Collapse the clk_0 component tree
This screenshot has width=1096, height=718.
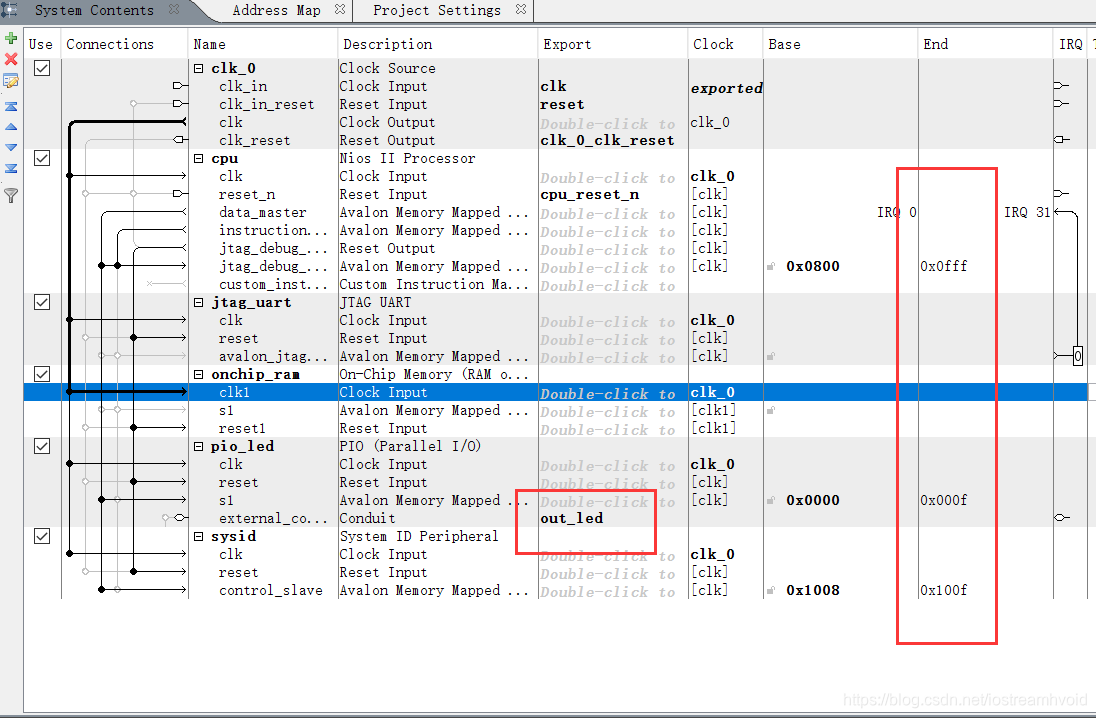(x=199, y=69)
